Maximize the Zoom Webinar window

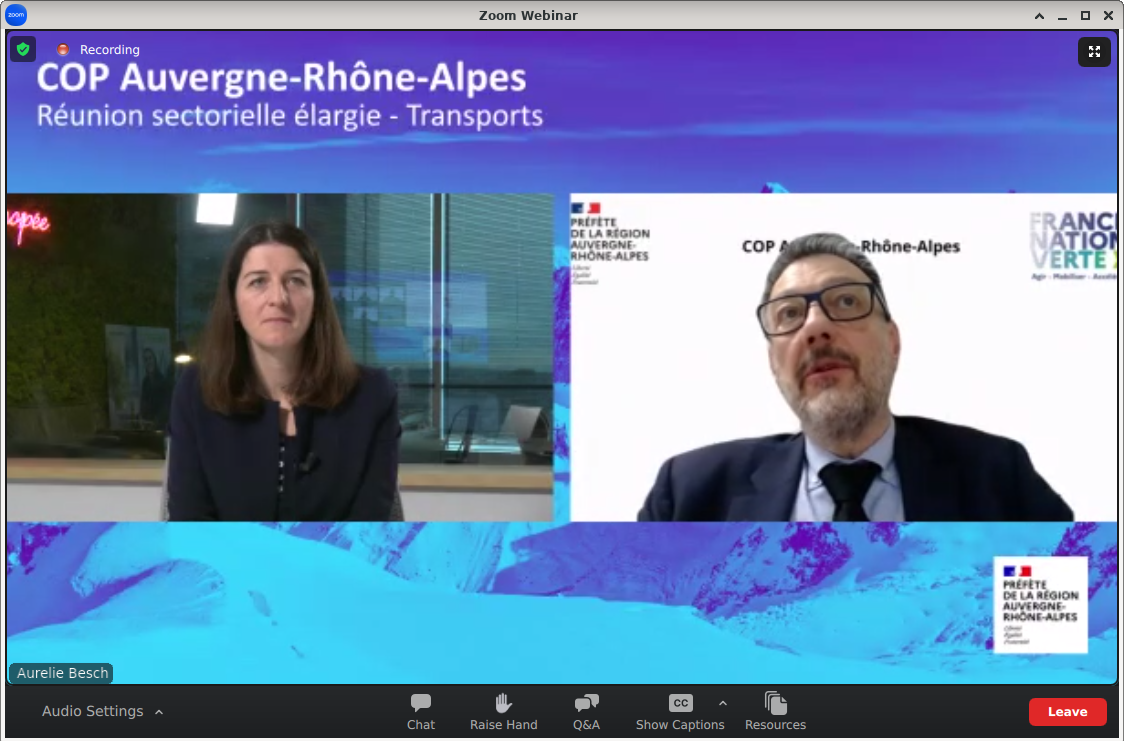1085,15
